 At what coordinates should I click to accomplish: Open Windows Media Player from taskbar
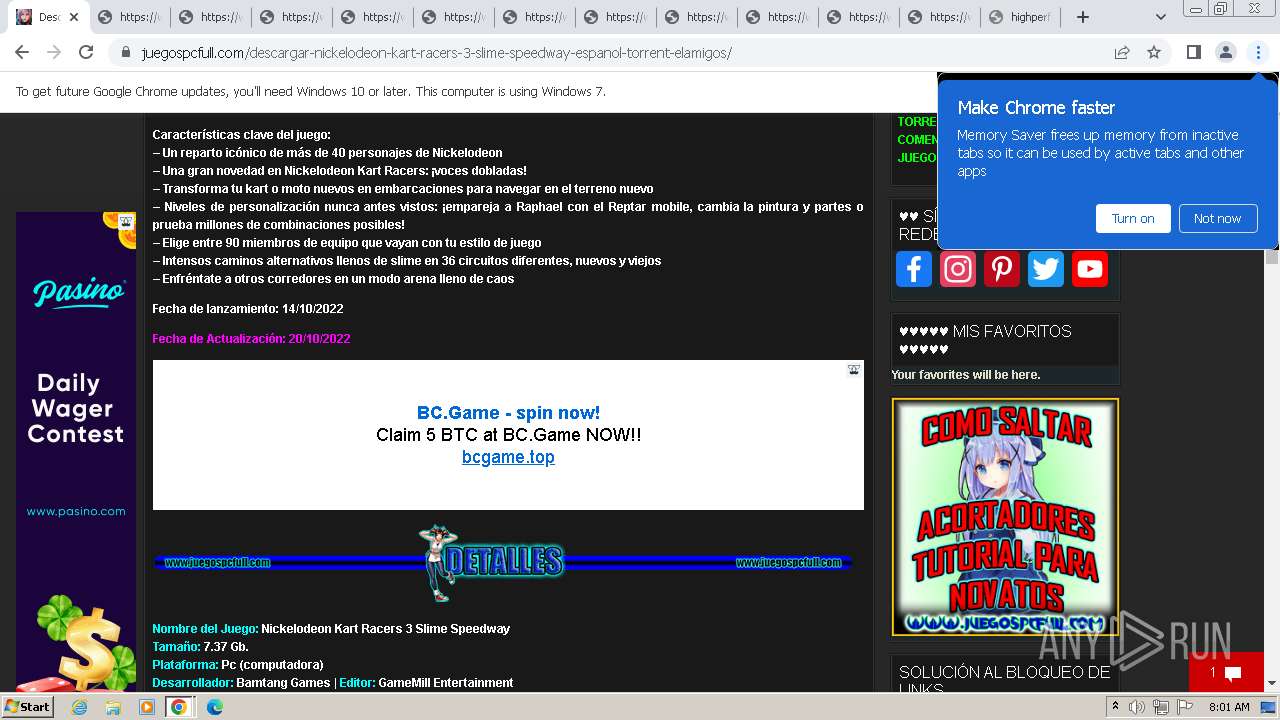coord(147,707)
